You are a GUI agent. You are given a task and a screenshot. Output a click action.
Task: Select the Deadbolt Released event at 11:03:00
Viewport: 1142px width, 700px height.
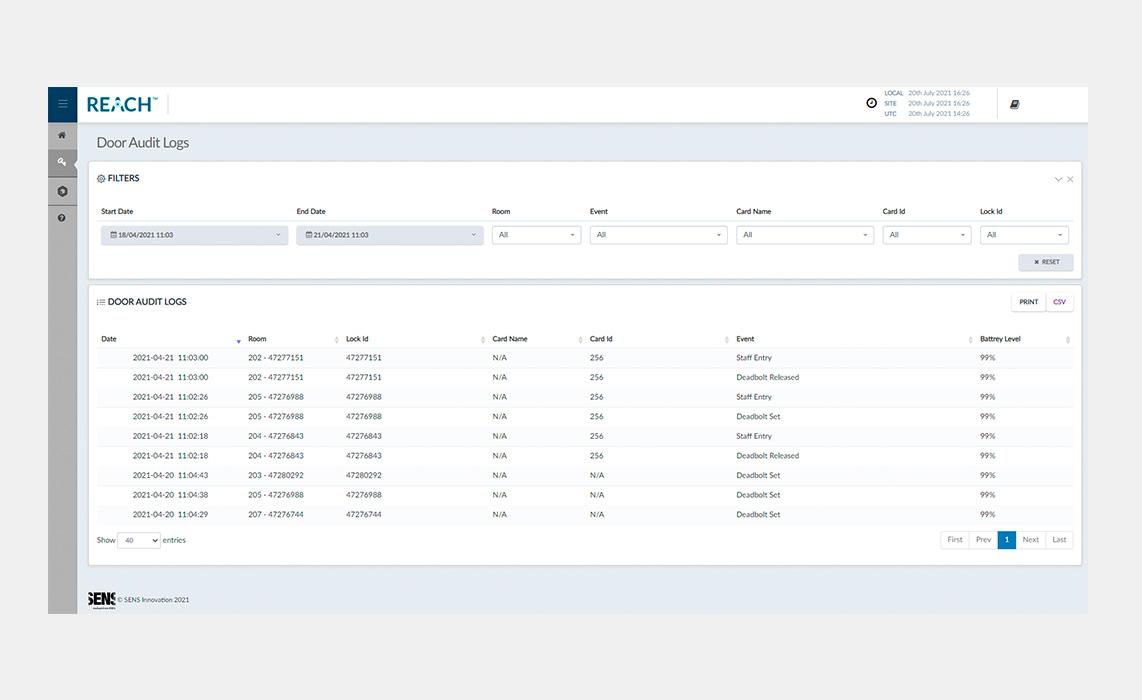tap(768, 378)
